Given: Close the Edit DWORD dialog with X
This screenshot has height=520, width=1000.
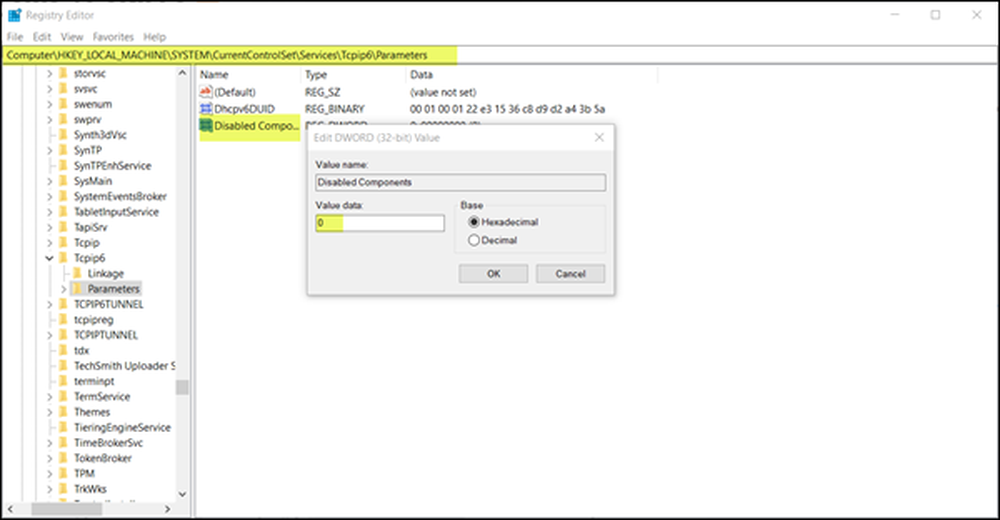Looking at the screenshot, I should point(598,138).
